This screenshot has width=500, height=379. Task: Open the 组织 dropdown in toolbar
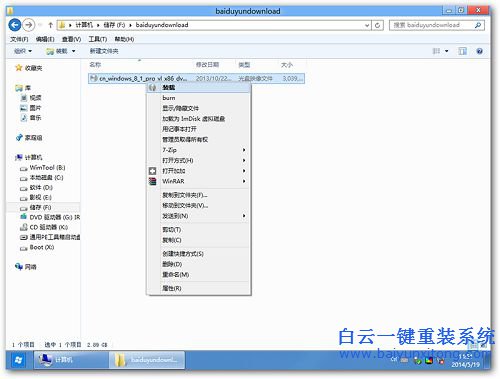click(x=23, y=51)
